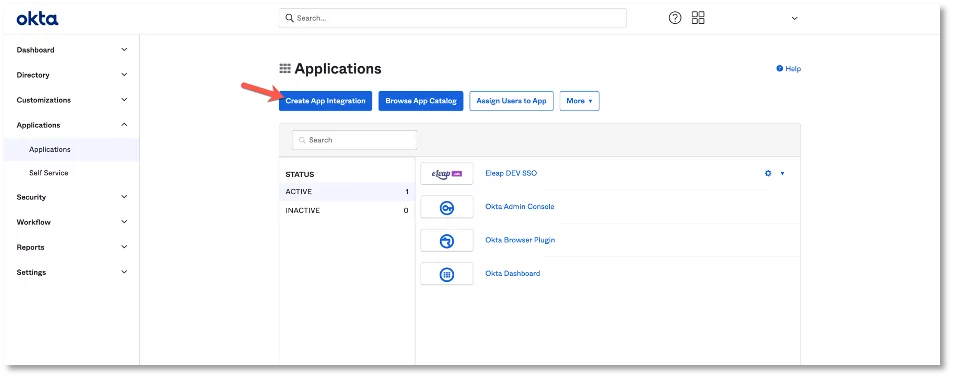Open Self Service in sidebar
This screenshot has width=954, height=378.
(x=49, y=173)
